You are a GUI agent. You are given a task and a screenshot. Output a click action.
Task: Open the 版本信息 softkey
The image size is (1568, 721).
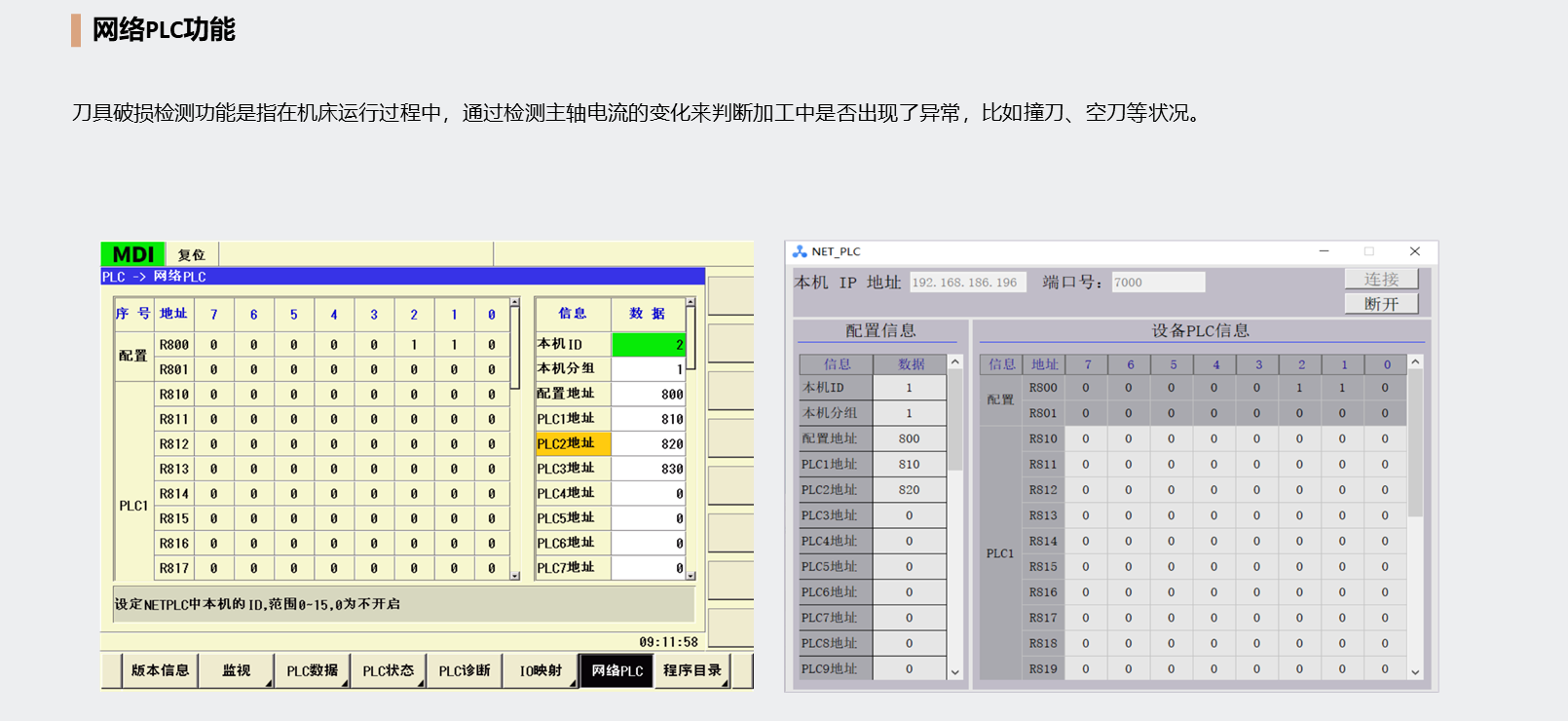click(160, 670)
